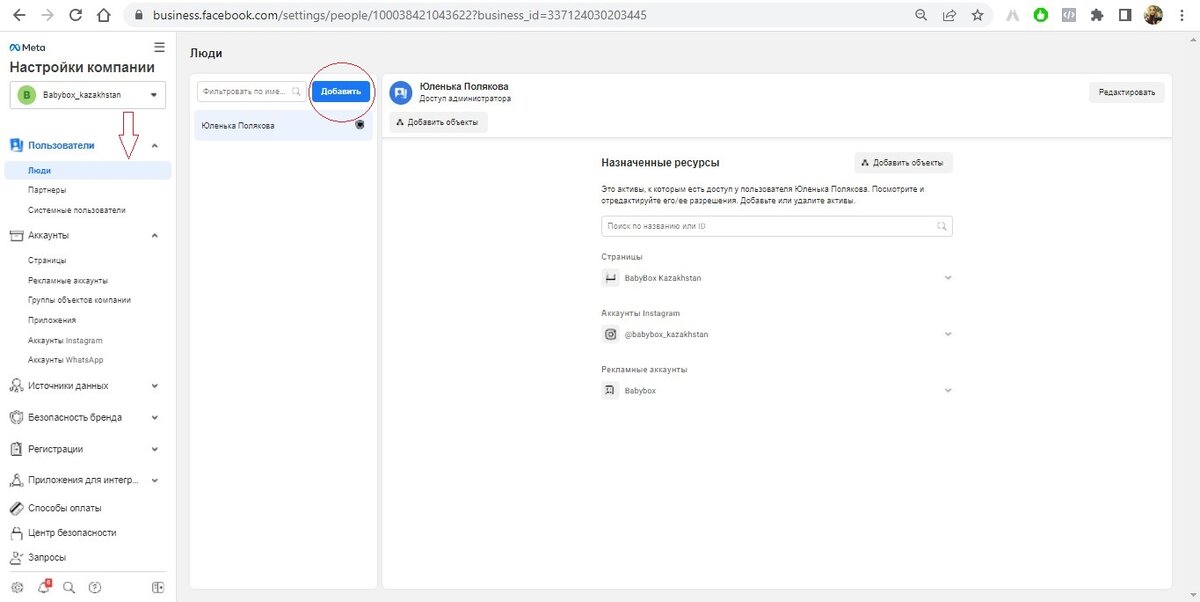Screen dimensions: 1200x602
Task: Open the Babybox_kazakhstan company dropdown
Action: [88, 95]
